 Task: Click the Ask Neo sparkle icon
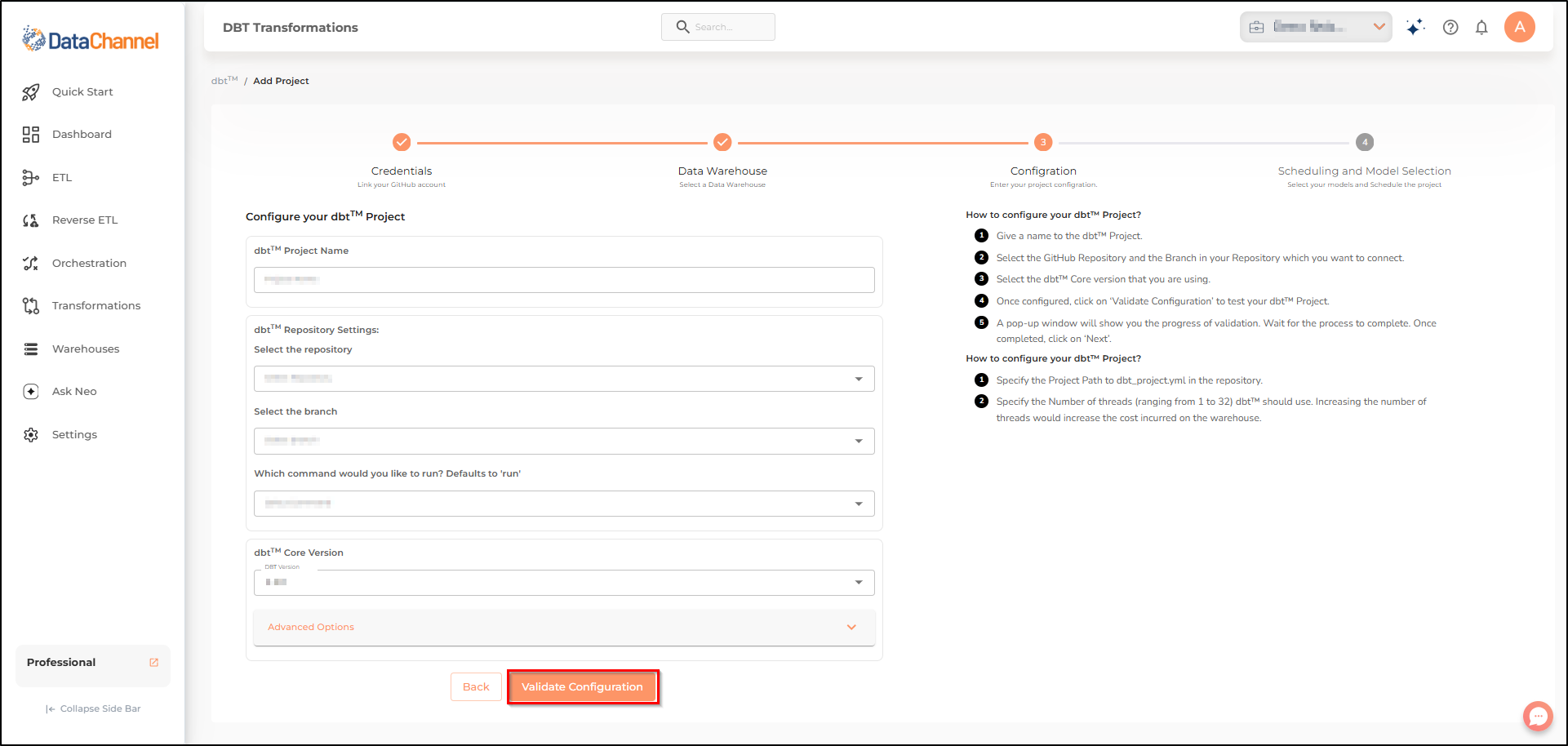31,392
